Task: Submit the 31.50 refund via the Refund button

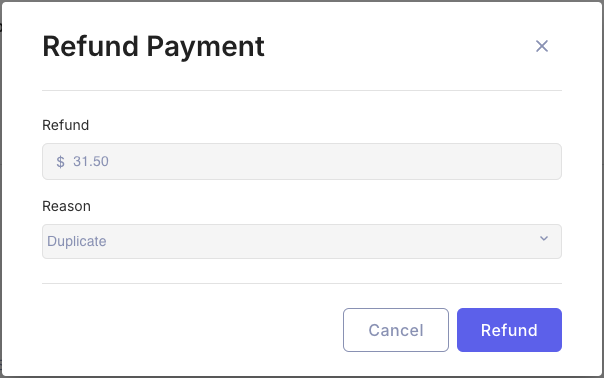Action: pos(509,330)
